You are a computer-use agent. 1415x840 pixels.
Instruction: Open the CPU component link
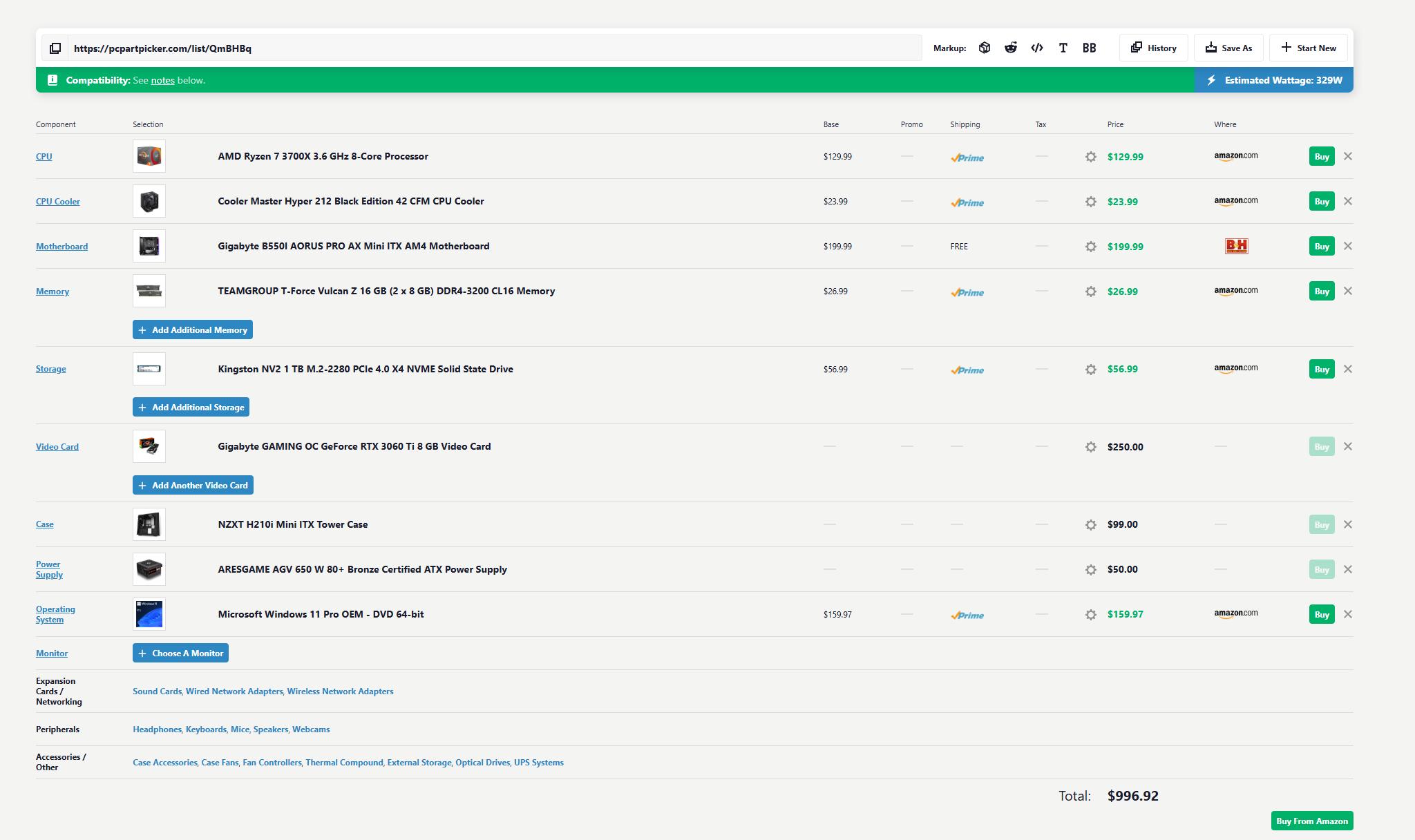(44, 156)
